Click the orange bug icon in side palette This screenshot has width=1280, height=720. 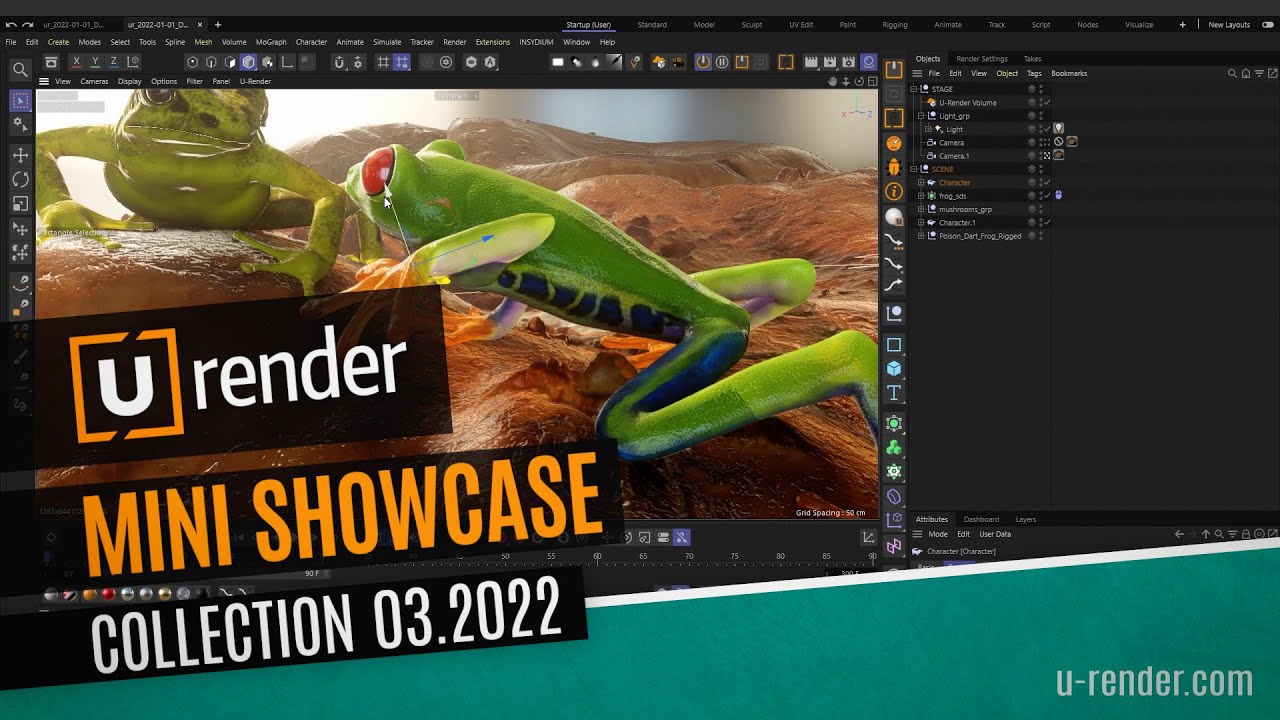(894, 167)
